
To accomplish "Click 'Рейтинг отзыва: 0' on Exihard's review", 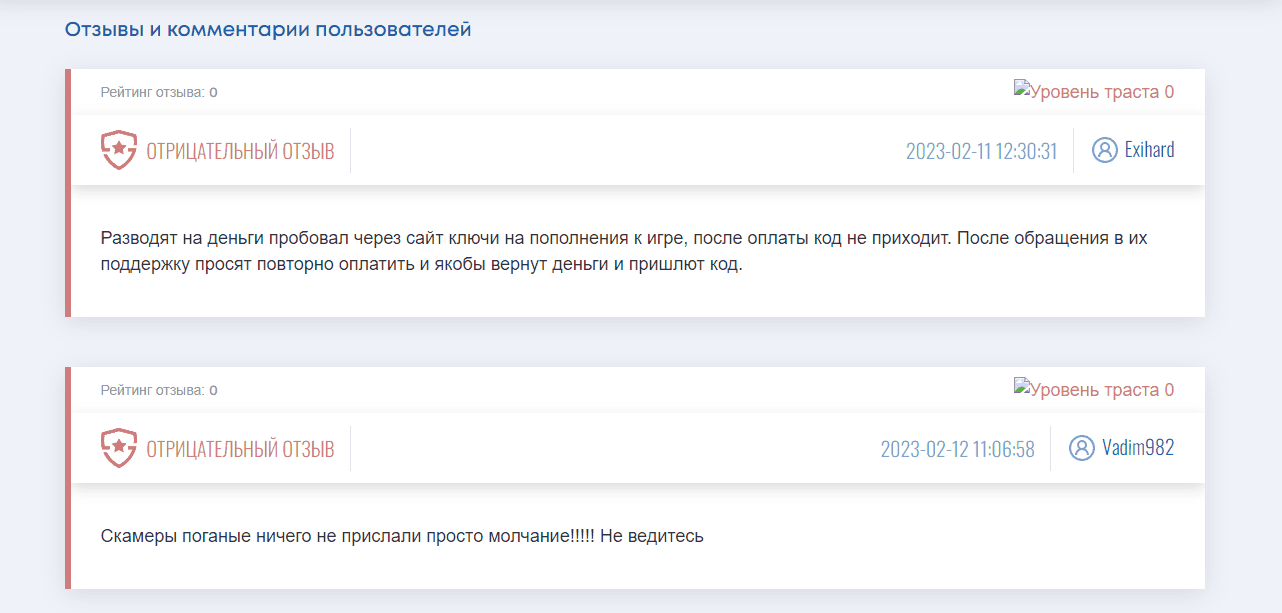I will 159,93.
